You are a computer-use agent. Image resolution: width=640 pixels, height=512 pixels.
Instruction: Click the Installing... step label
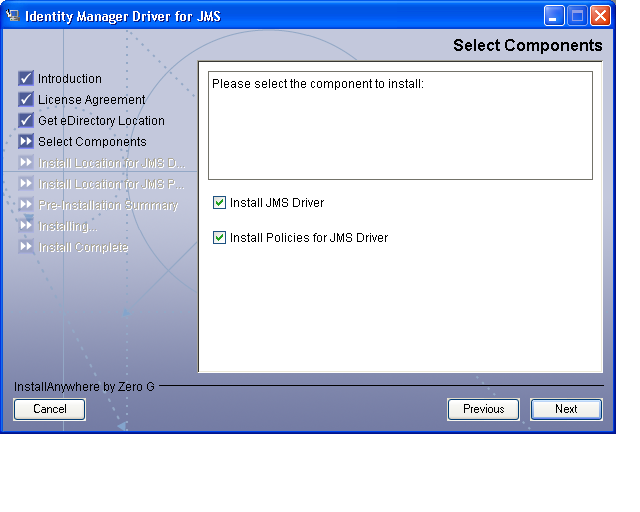[68, 226]
